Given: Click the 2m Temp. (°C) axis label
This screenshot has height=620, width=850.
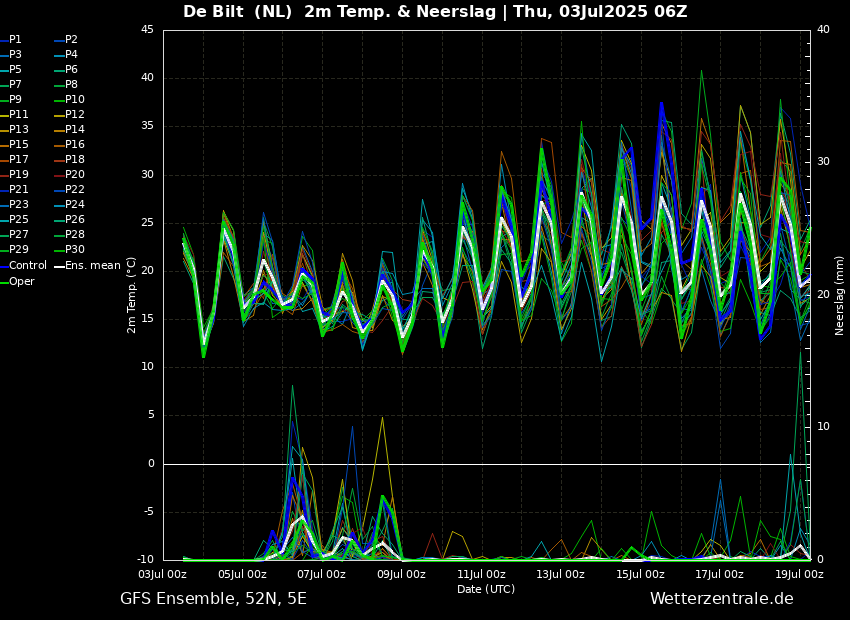Looking at the screenshot, I should point(131,295).
